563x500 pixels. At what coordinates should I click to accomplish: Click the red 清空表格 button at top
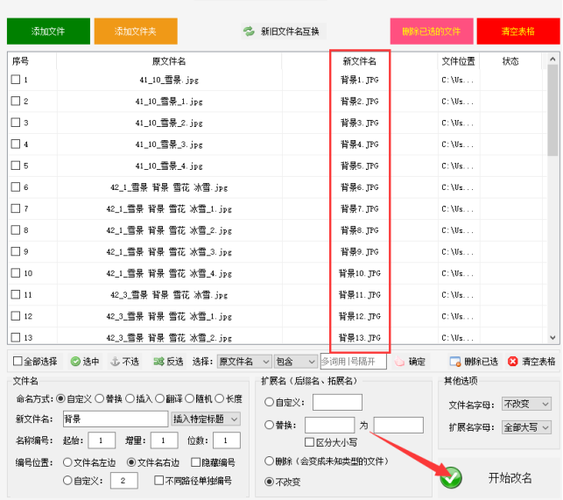[518, 31]
